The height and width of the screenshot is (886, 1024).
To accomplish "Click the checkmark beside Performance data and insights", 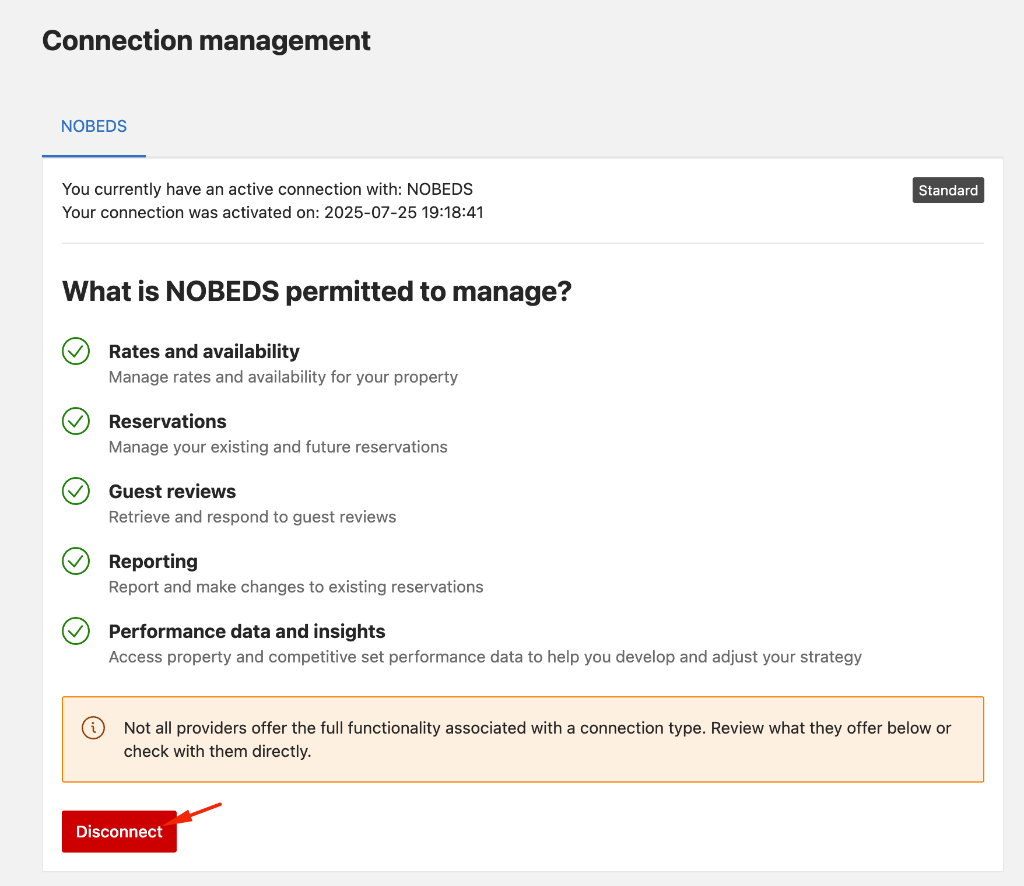I will click(76, 632).
